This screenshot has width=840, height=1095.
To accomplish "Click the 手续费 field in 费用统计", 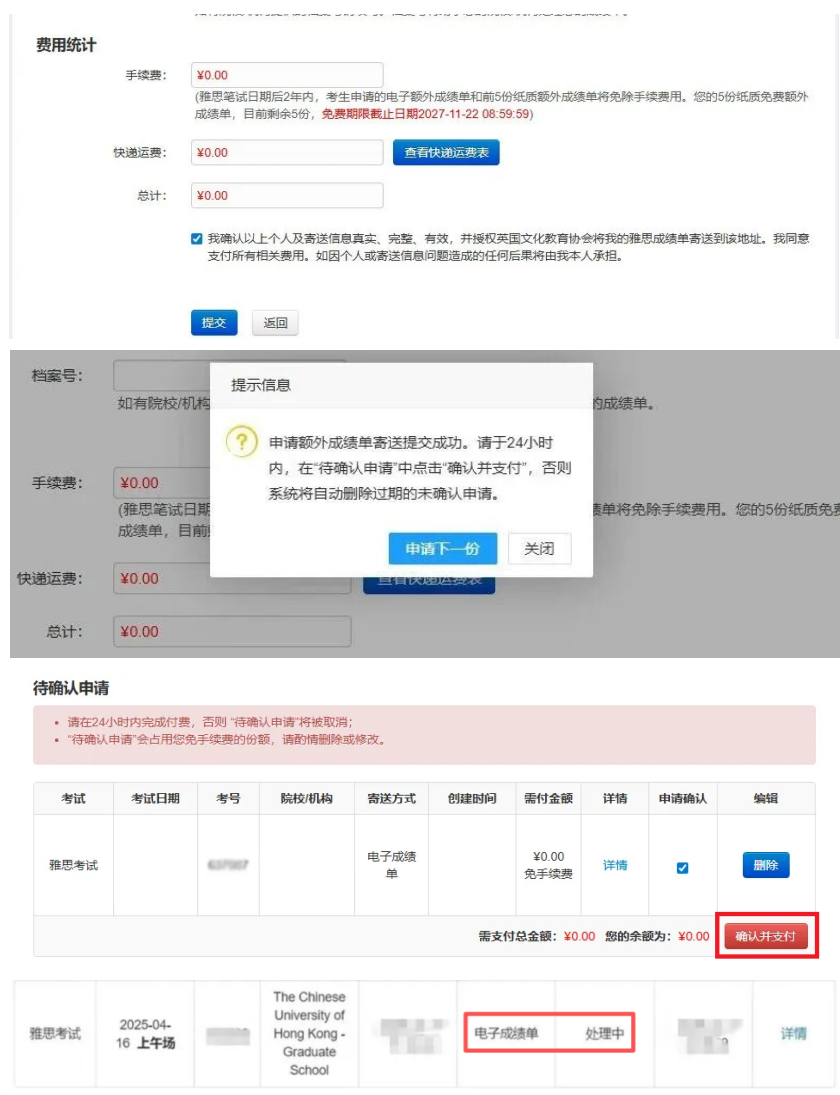I will tap(287, 75).
